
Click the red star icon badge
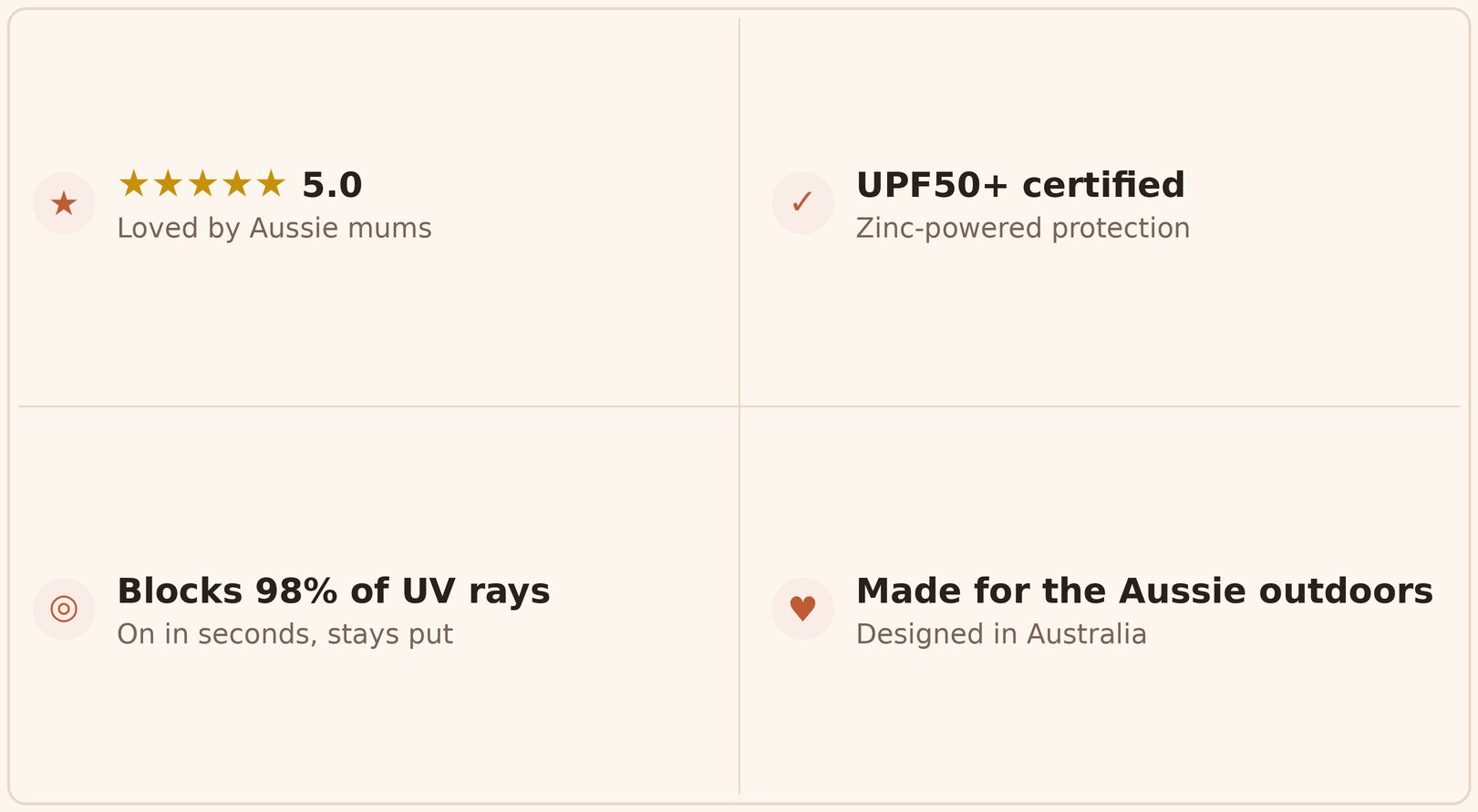(x=64, y=203)
